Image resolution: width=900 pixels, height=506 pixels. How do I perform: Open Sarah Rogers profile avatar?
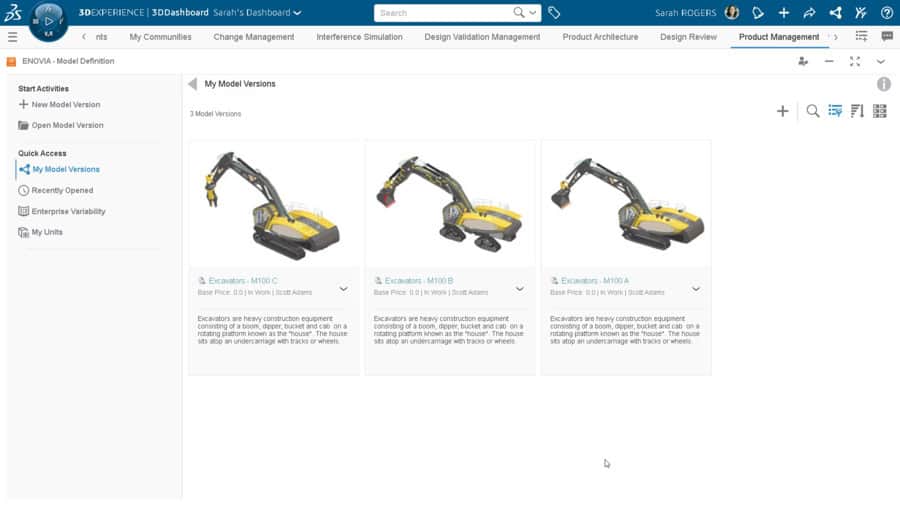click(x=732, y=13)
